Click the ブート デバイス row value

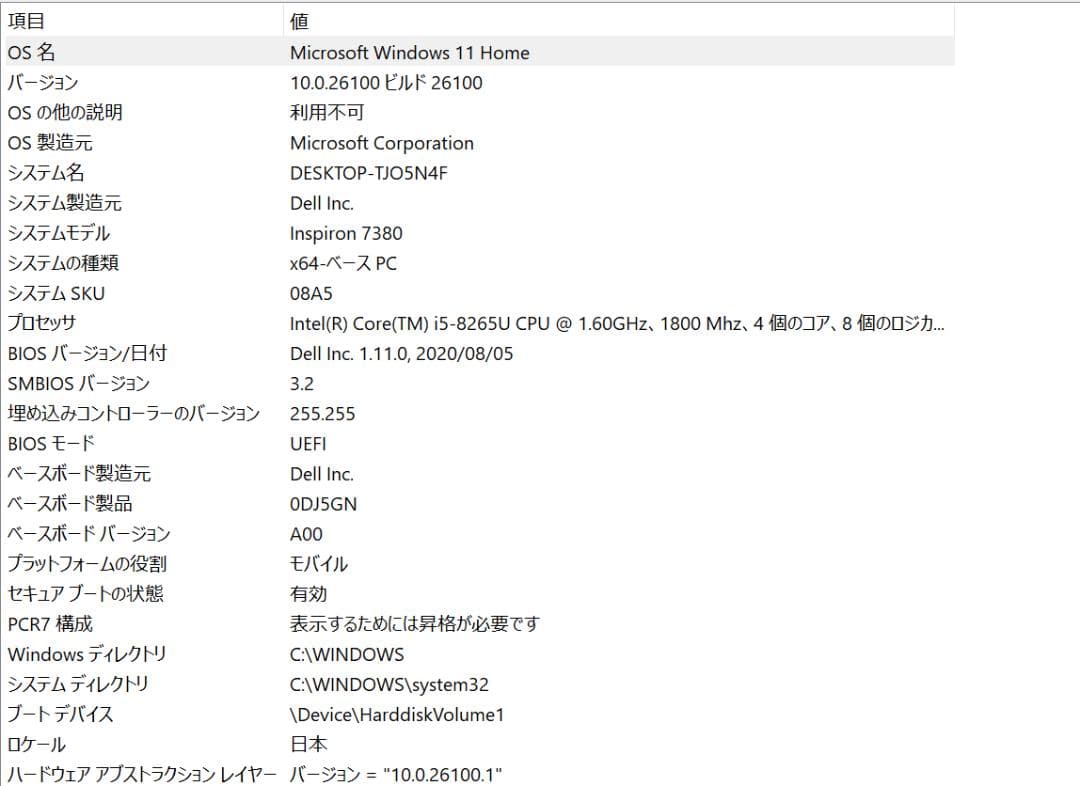tap(396, 714)
